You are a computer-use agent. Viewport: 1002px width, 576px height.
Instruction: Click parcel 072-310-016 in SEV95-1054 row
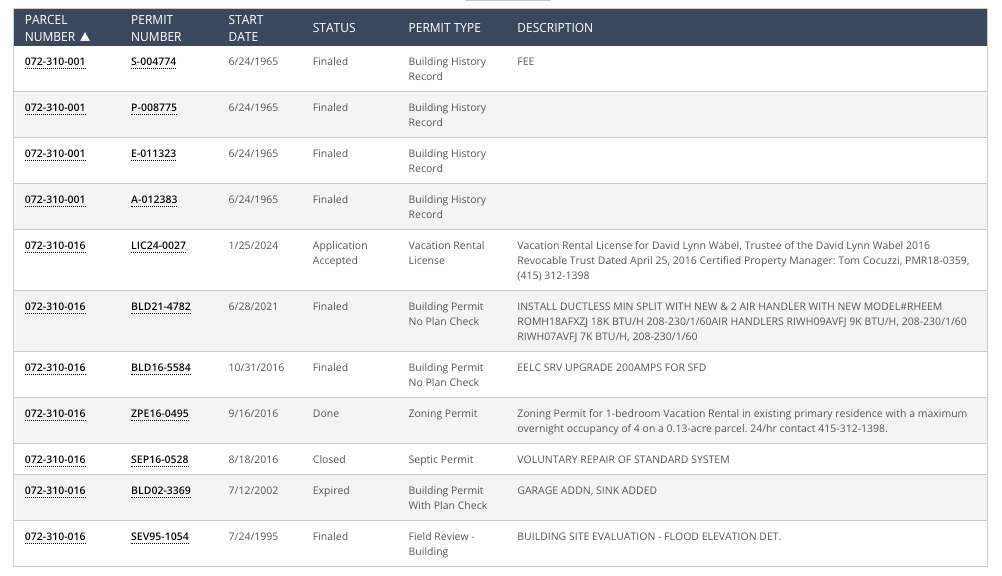click(x=55, y=536)
